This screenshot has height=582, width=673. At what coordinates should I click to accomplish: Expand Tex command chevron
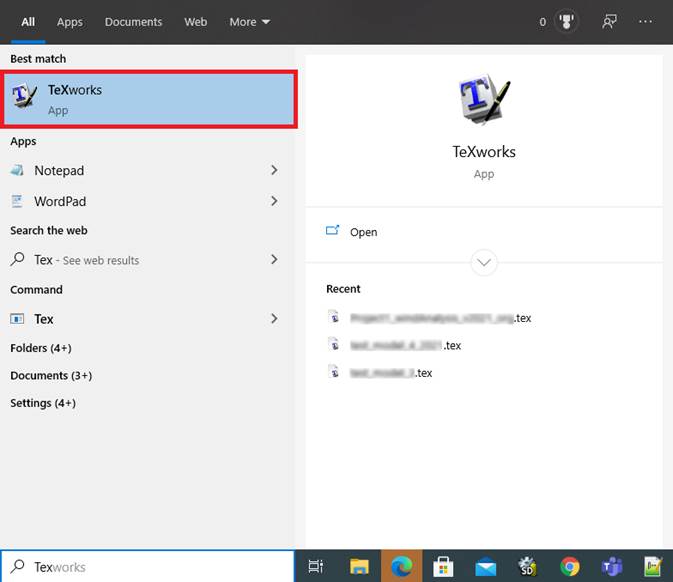[x=274, y=318]
